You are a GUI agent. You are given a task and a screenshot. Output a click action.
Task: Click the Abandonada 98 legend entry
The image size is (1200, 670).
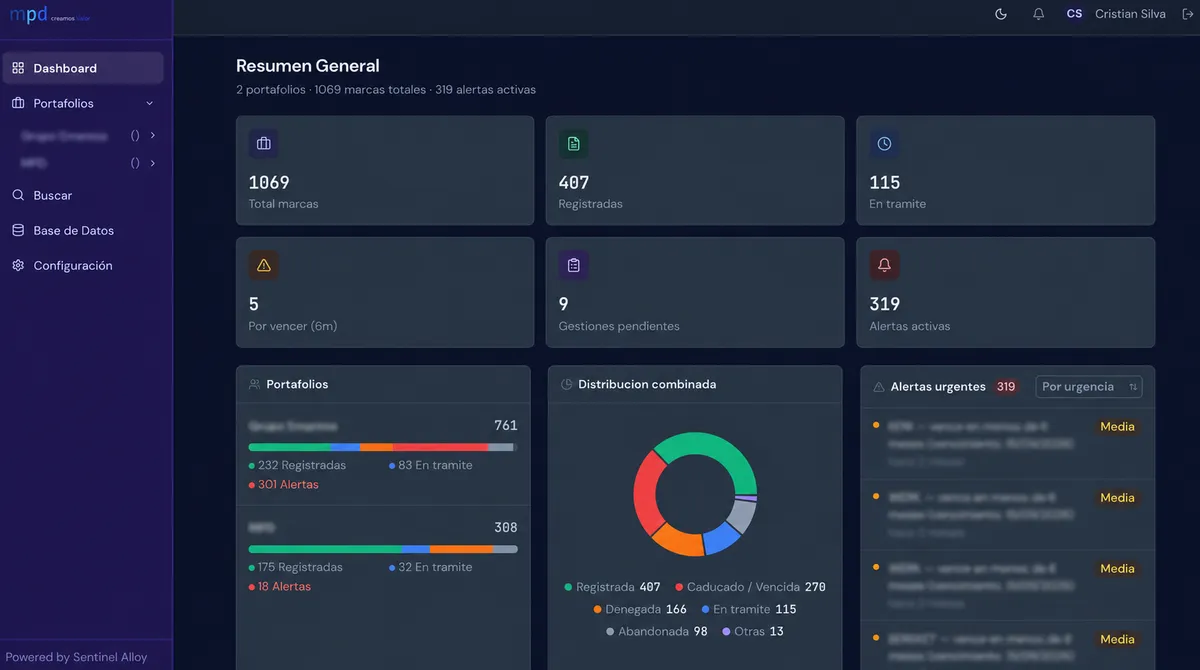coord(657,631)
